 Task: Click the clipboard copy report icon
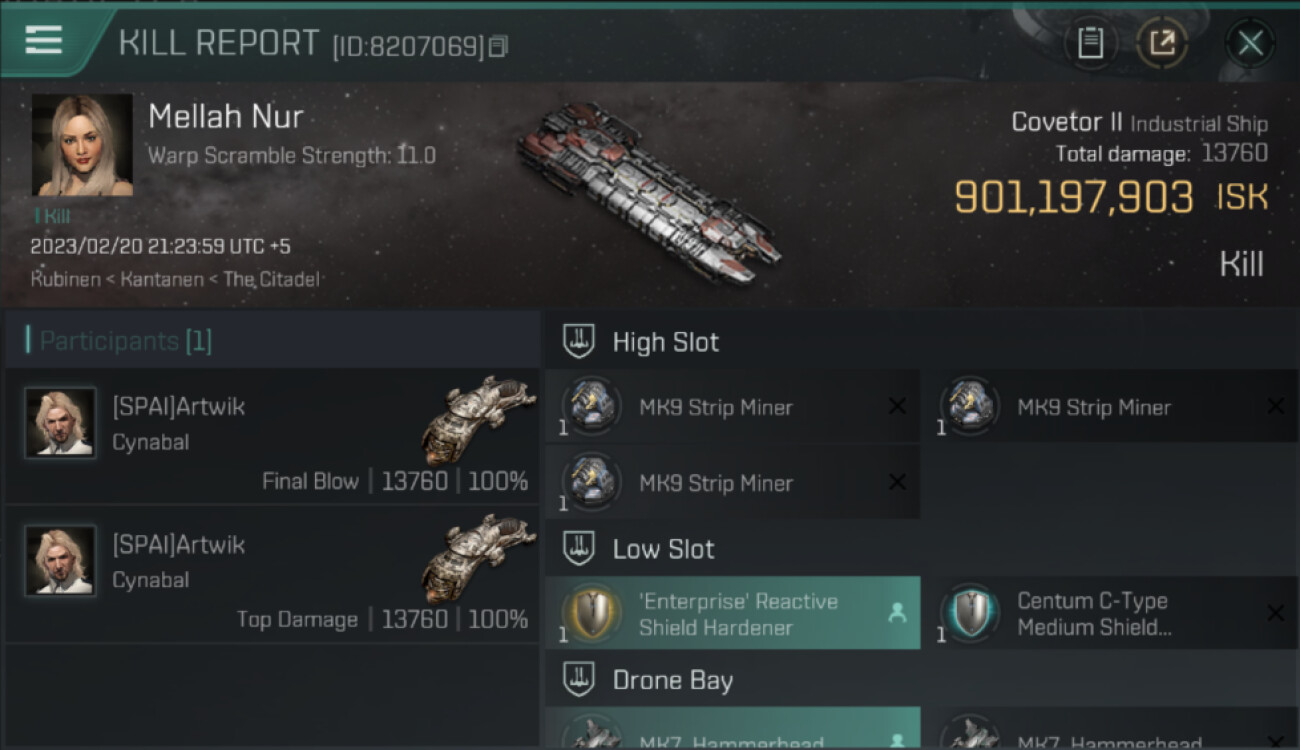1090,43
